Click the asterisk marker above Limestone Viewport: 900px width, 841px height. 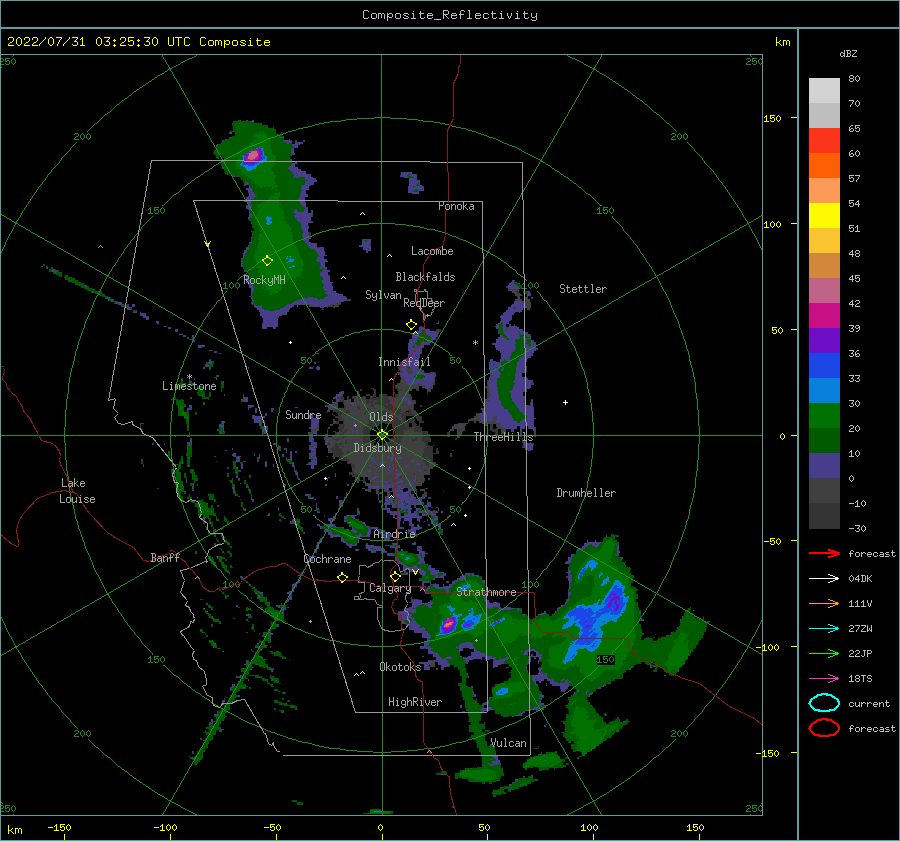[189, 377]
